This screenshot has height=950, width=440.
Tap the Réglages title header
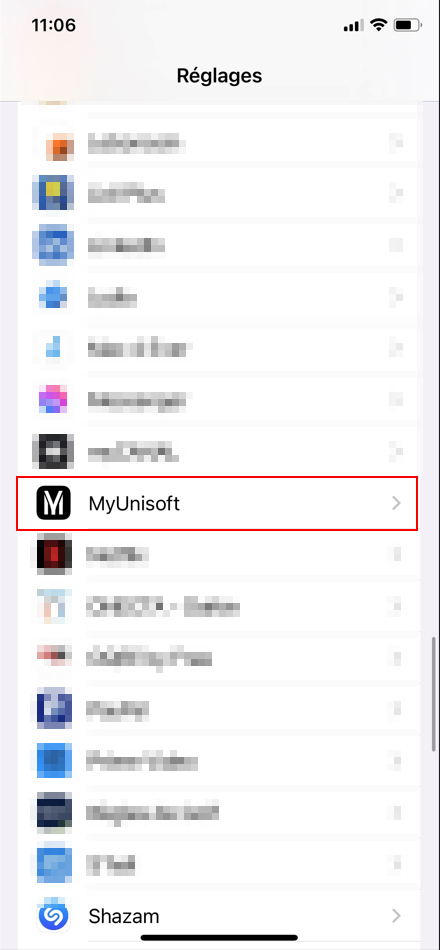219,76
